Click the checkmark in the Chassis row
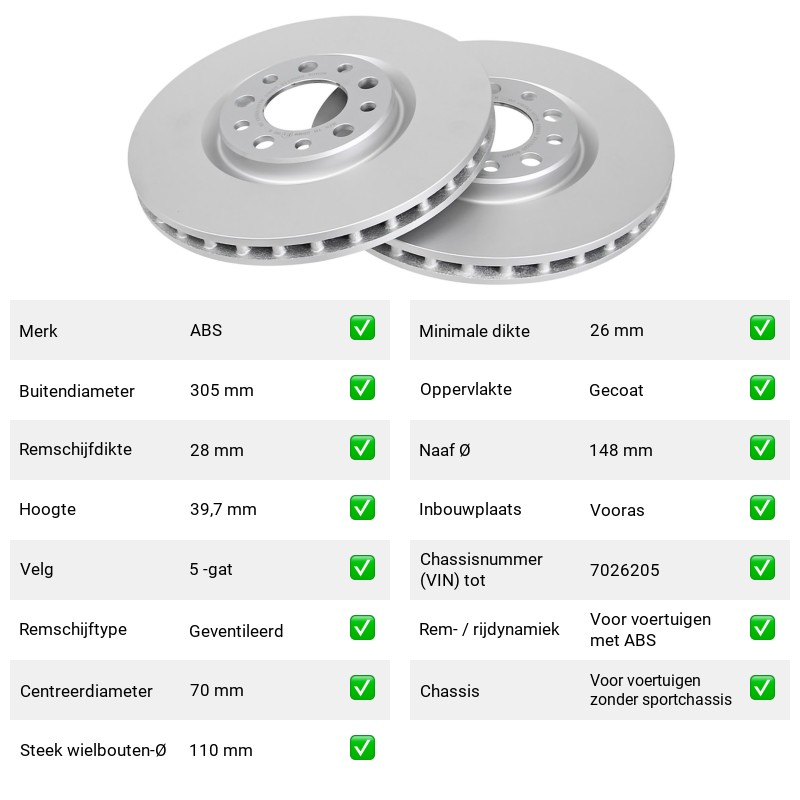Viewport: 800px width, 800px height. pyautogui.click(x=762, y=688)
